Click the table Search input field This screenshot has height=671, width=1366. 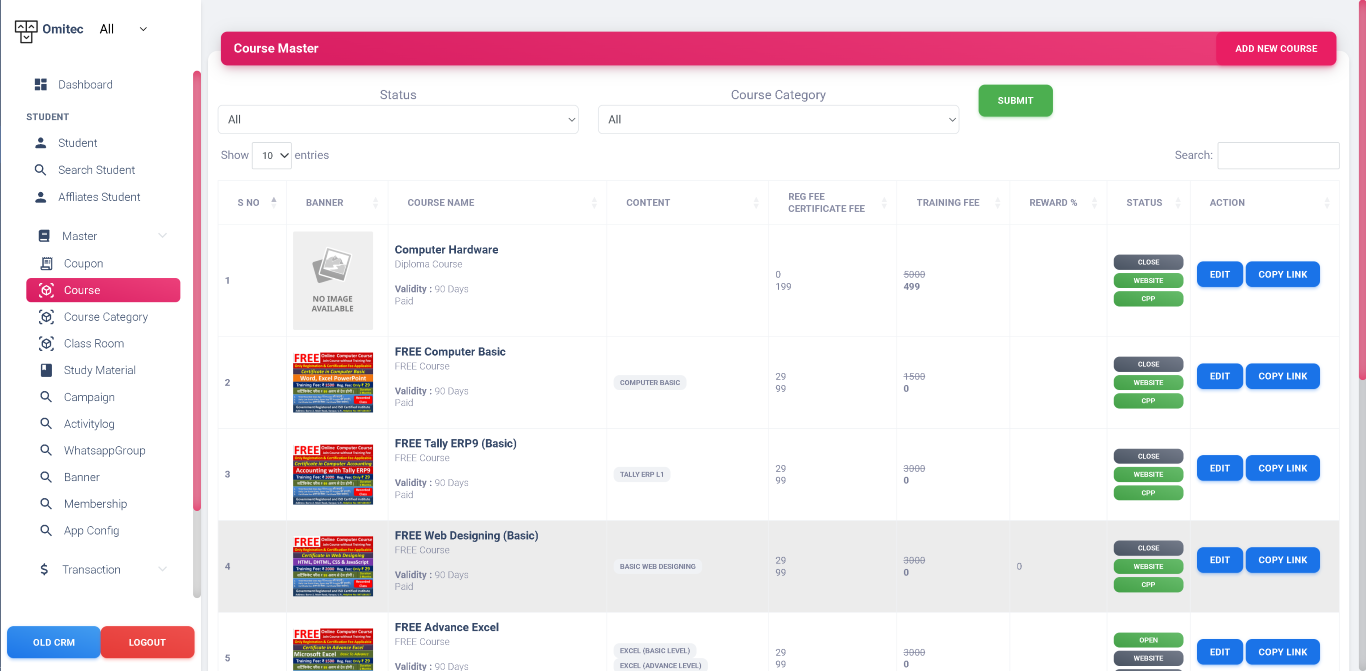click(1278, 155)
